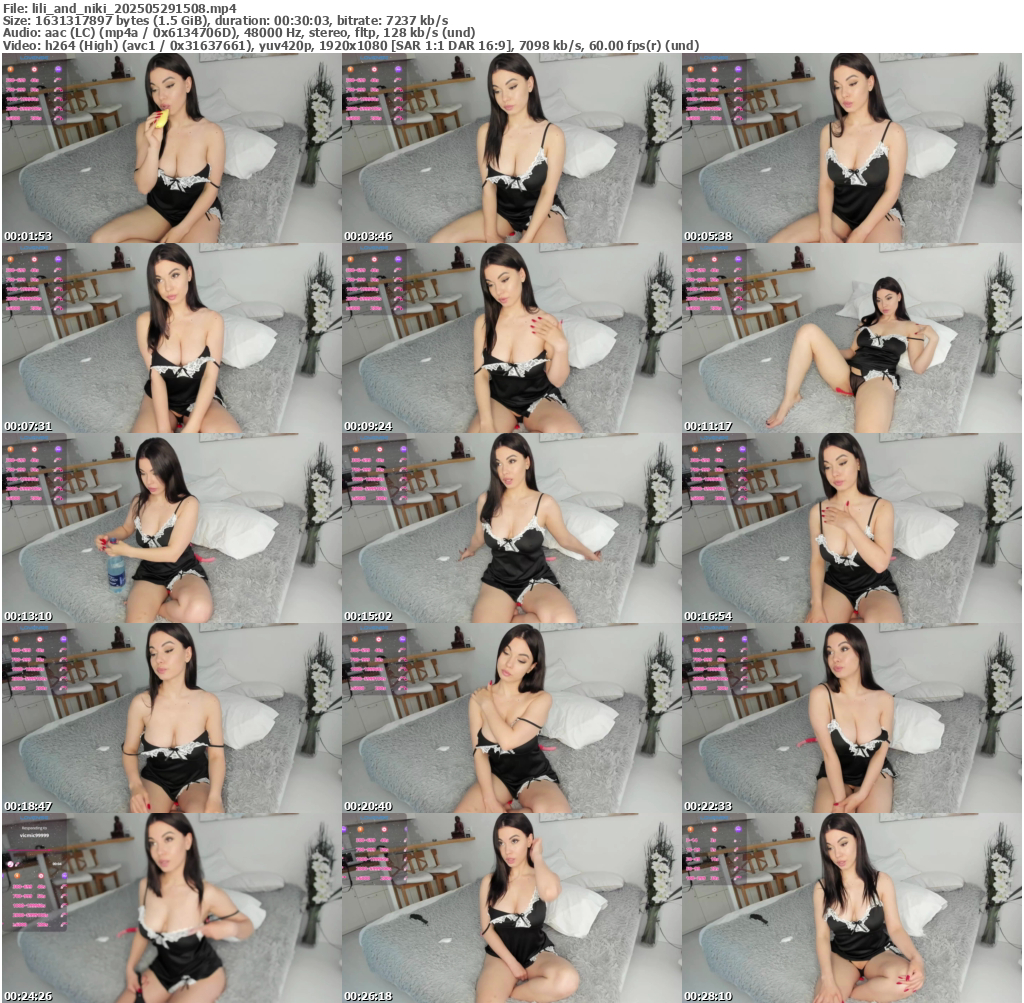Open the thumbnail at 00:26:18
The width and height of the screenshot is (1024, 1003).
coord(511,908)
